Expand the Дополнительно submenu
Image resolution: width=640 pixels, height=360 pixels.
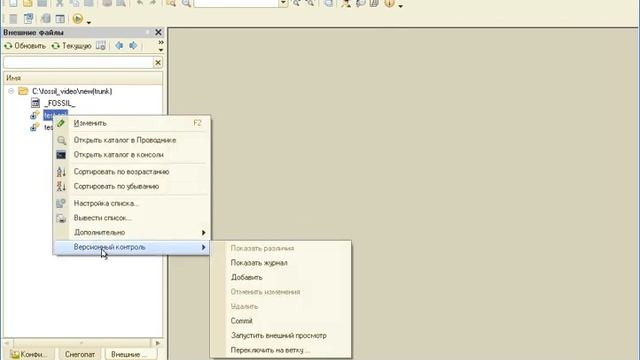pyautogui.click(x=132, y=233)
